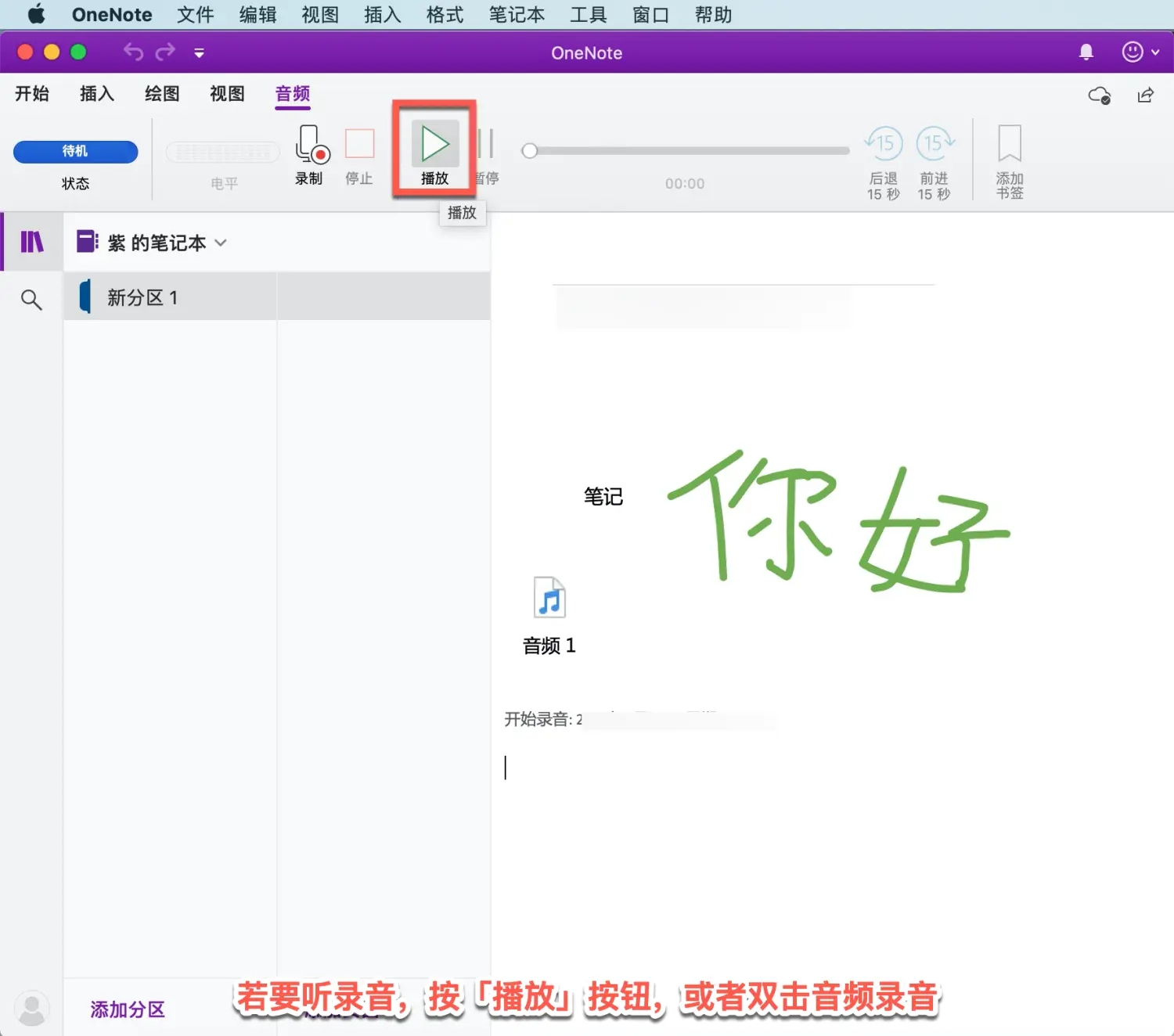Open the notebook library sidebar icon
Viewport: 1174px width, 1036px height.
(x=31, y=242)
